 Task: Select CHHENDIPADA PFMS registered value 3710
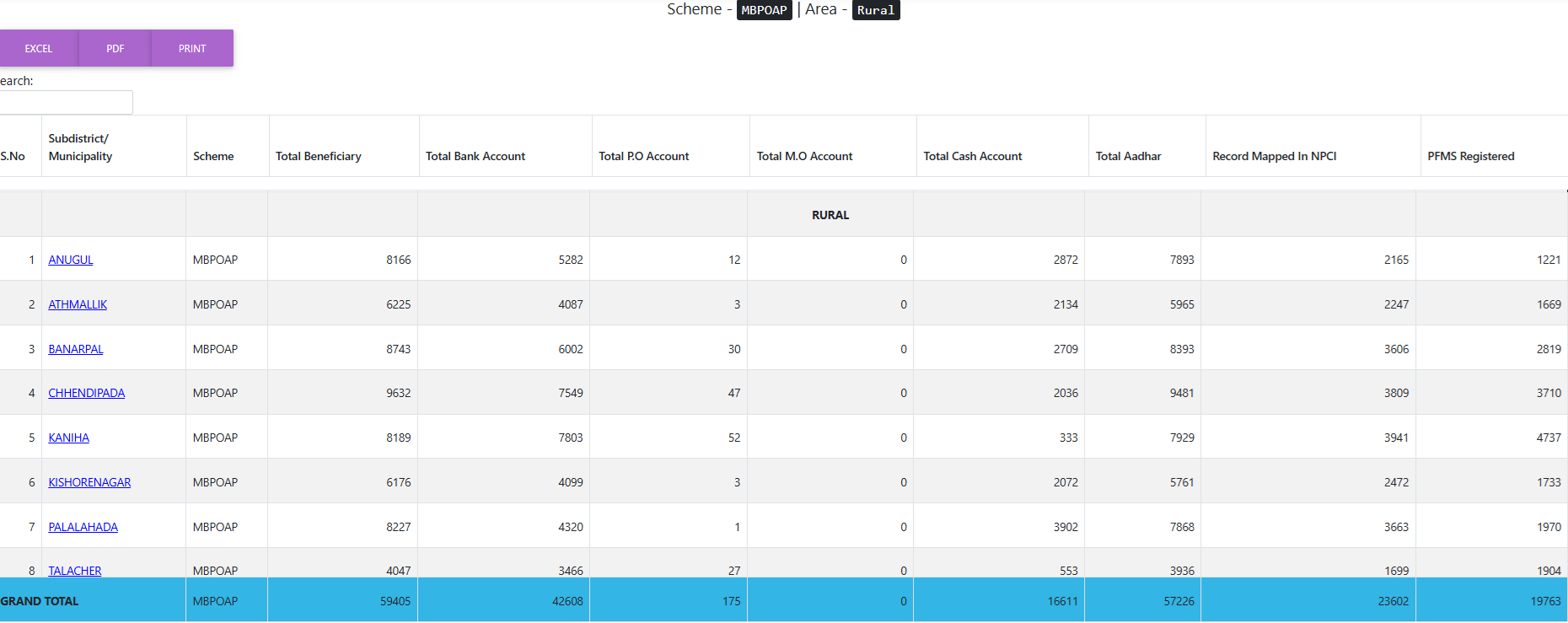[1549, 393]
